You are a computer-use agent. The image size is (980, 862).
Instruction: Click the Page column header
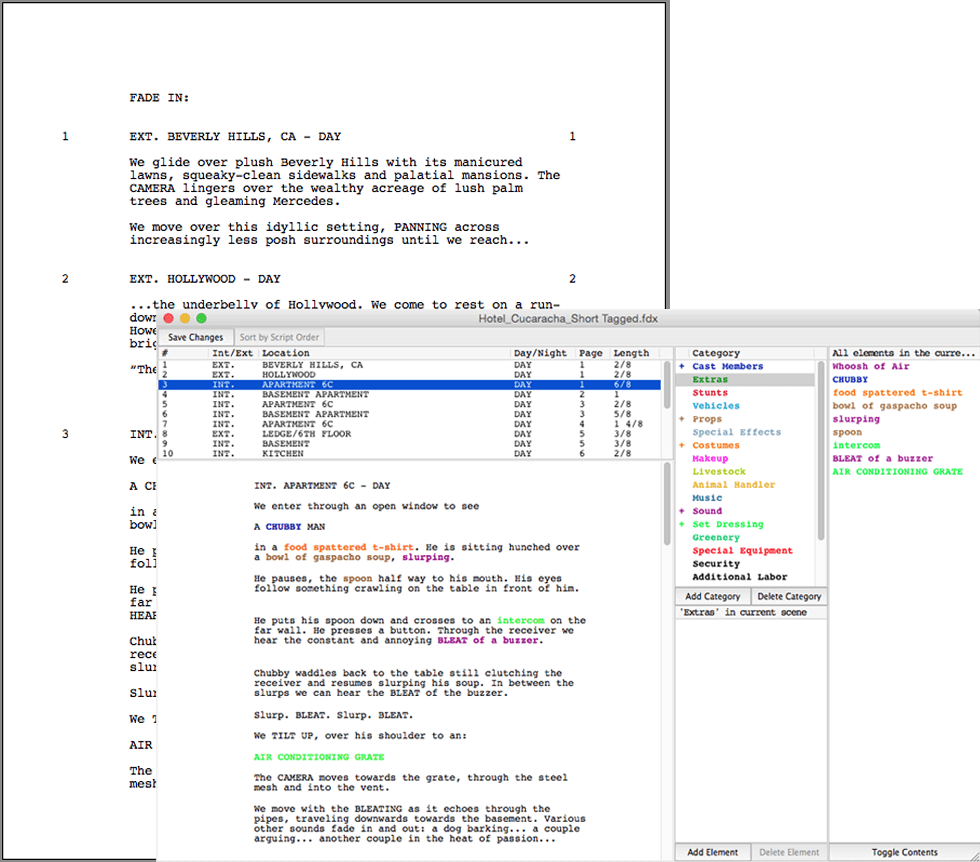(591, 353)
